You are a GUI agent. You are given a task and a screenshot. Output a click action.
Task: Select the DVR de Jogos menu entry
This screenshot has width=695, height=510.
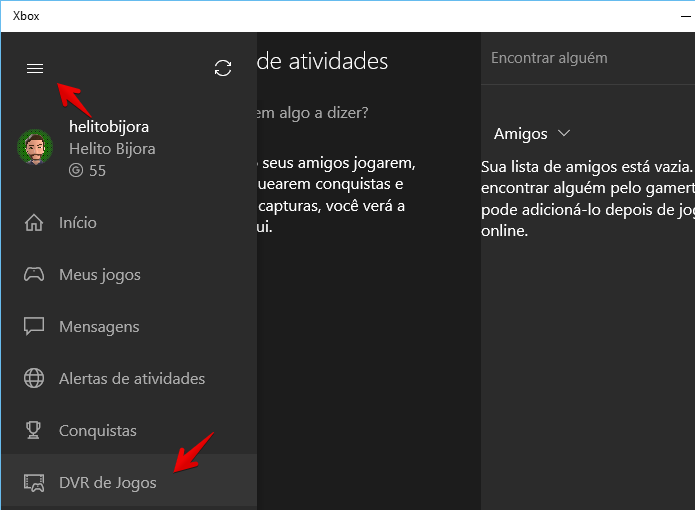[129, 483]
